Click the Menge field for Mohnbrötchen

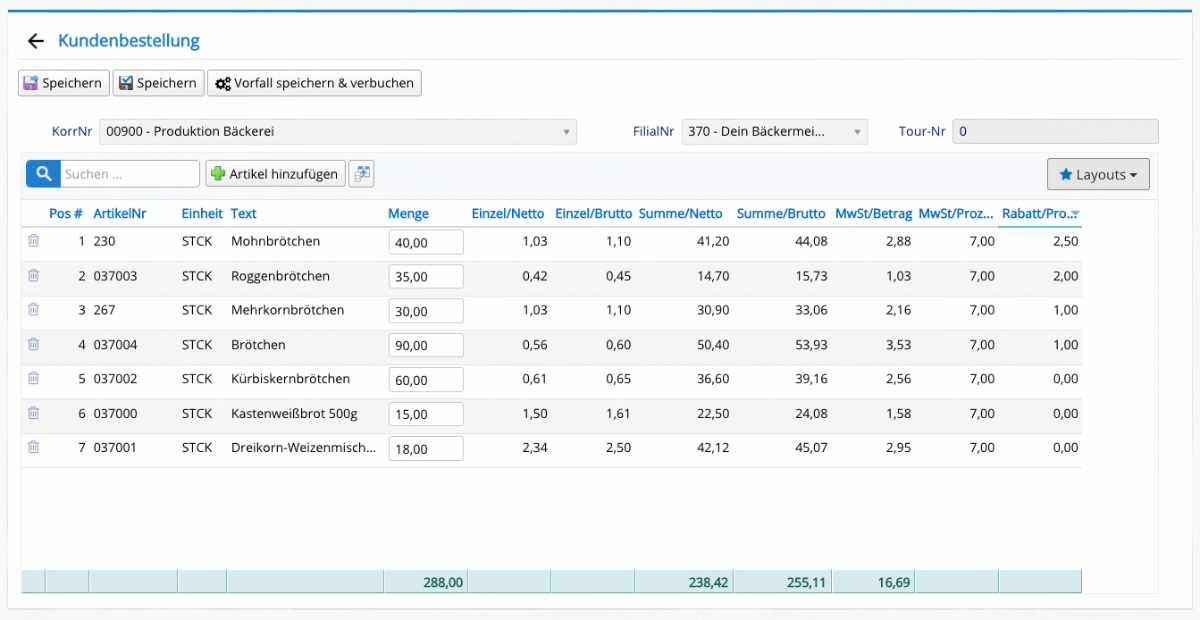pos(426,242)
